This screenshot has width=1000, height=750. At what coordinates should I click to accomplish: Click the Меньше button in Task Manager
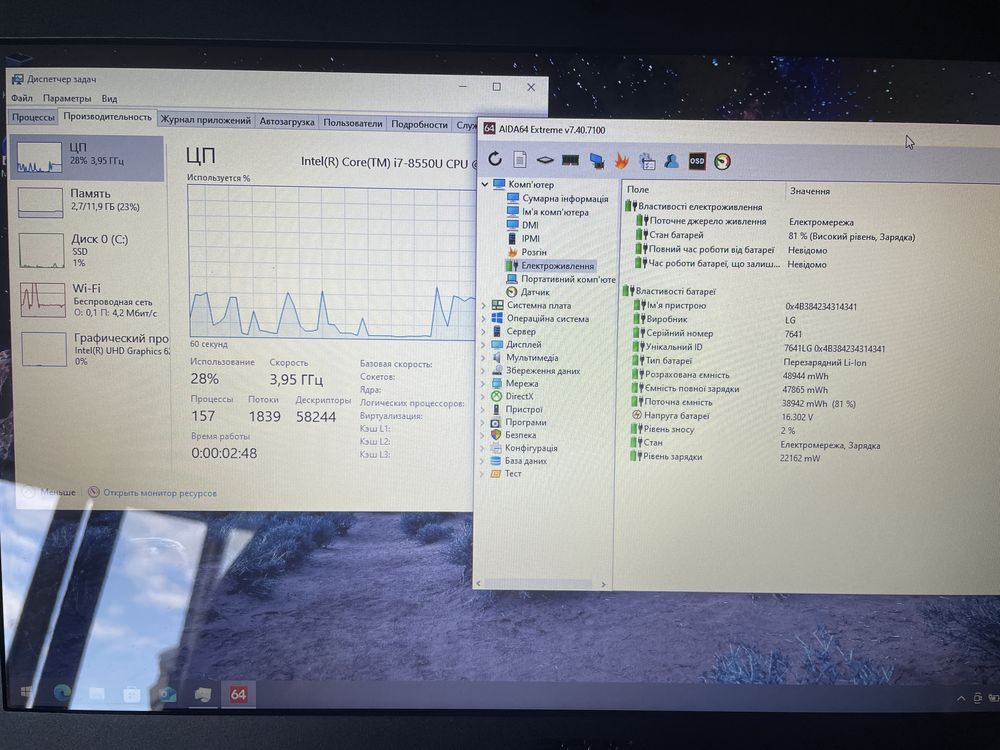click(50, 492)
